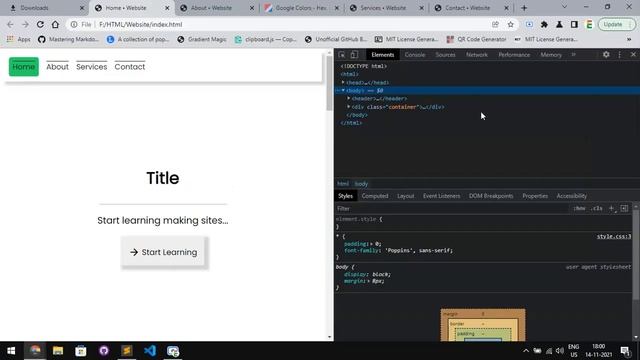Select the Elements tab
The image size is (640, 360).
pos(382,55)
